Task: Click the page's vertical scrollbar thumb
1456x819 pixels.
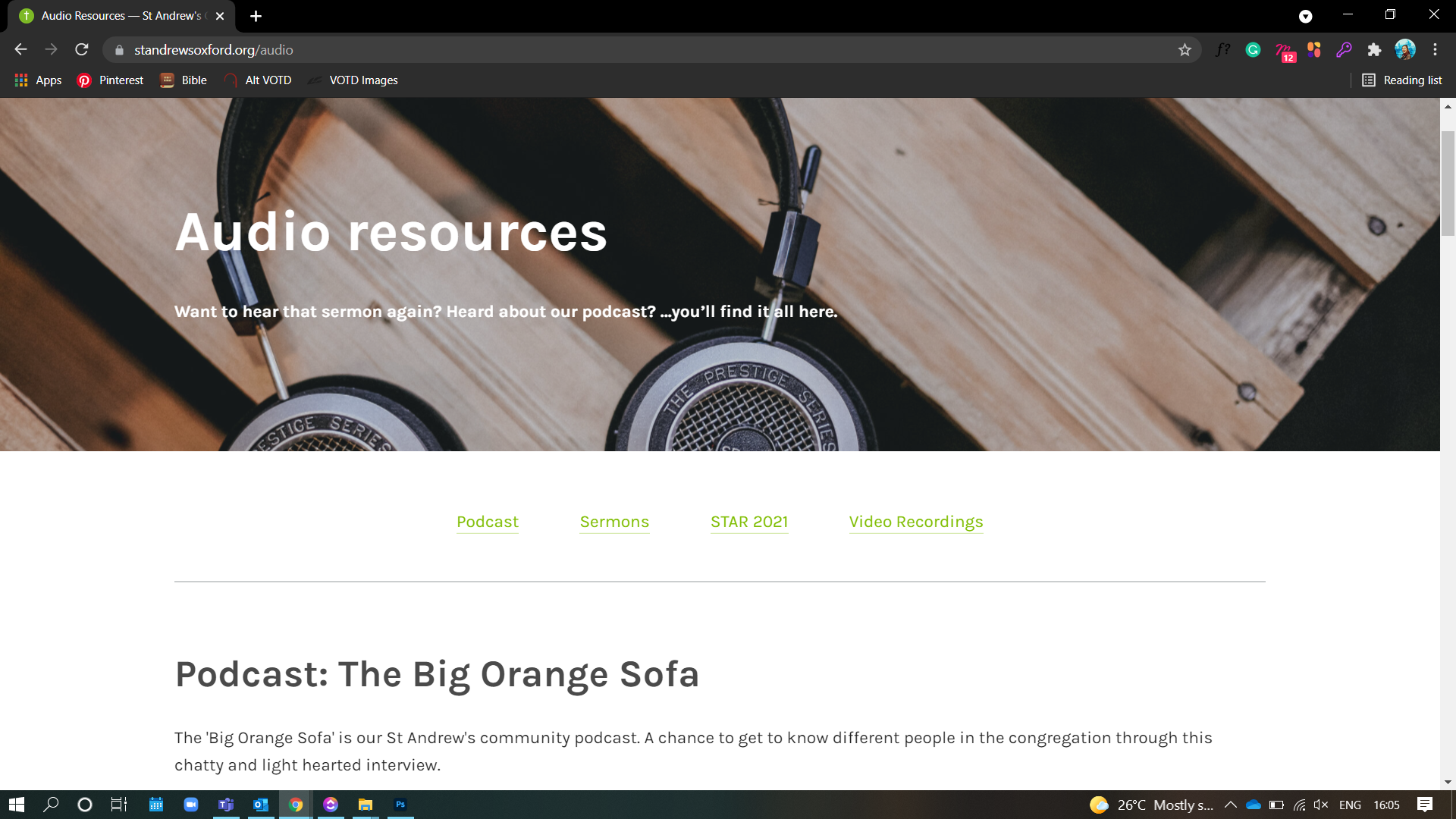Action: coord(1448,184)
